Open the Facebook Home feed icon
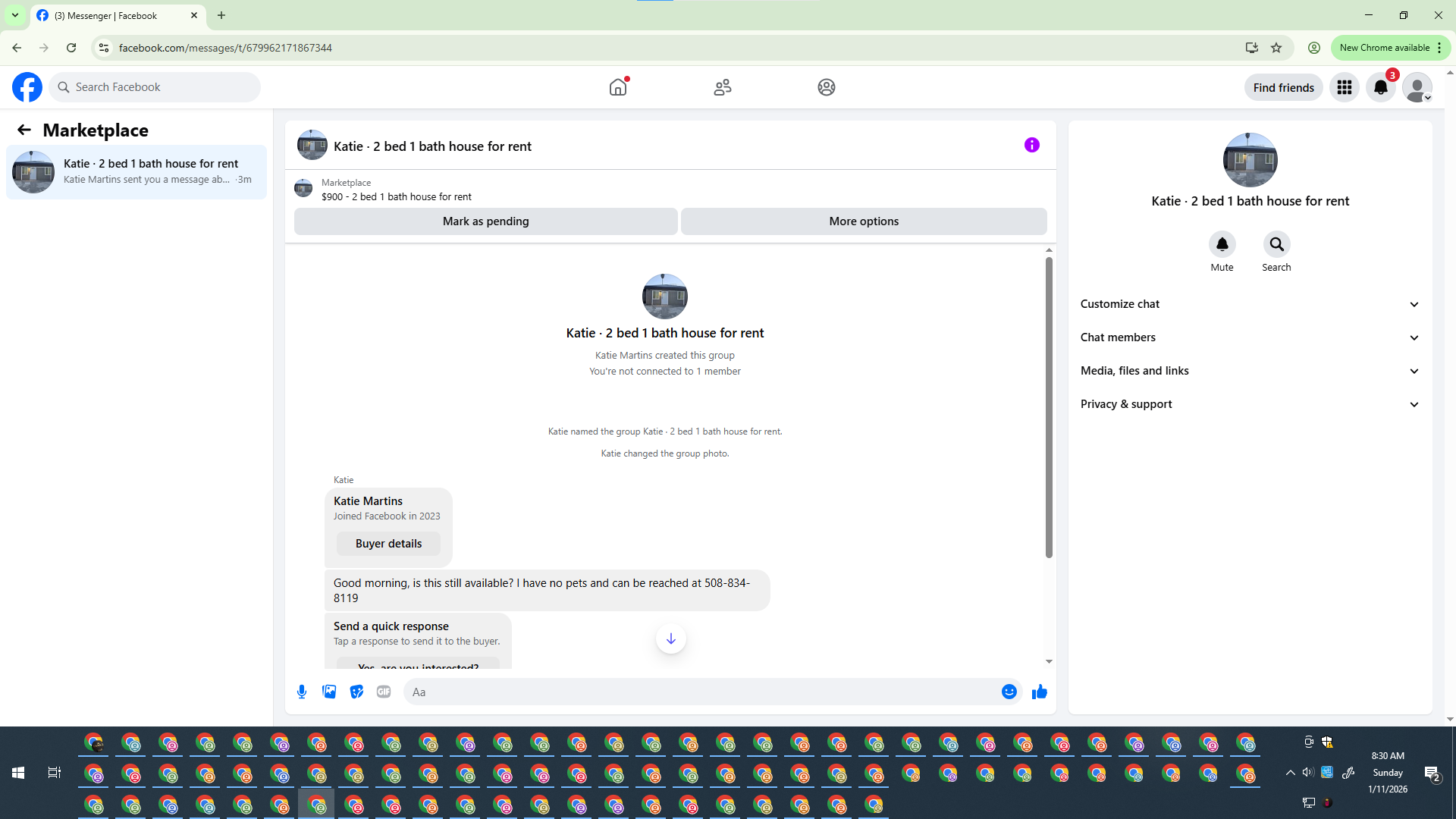The height and width of the screenshot is (819, 1456). click(618, 87)
